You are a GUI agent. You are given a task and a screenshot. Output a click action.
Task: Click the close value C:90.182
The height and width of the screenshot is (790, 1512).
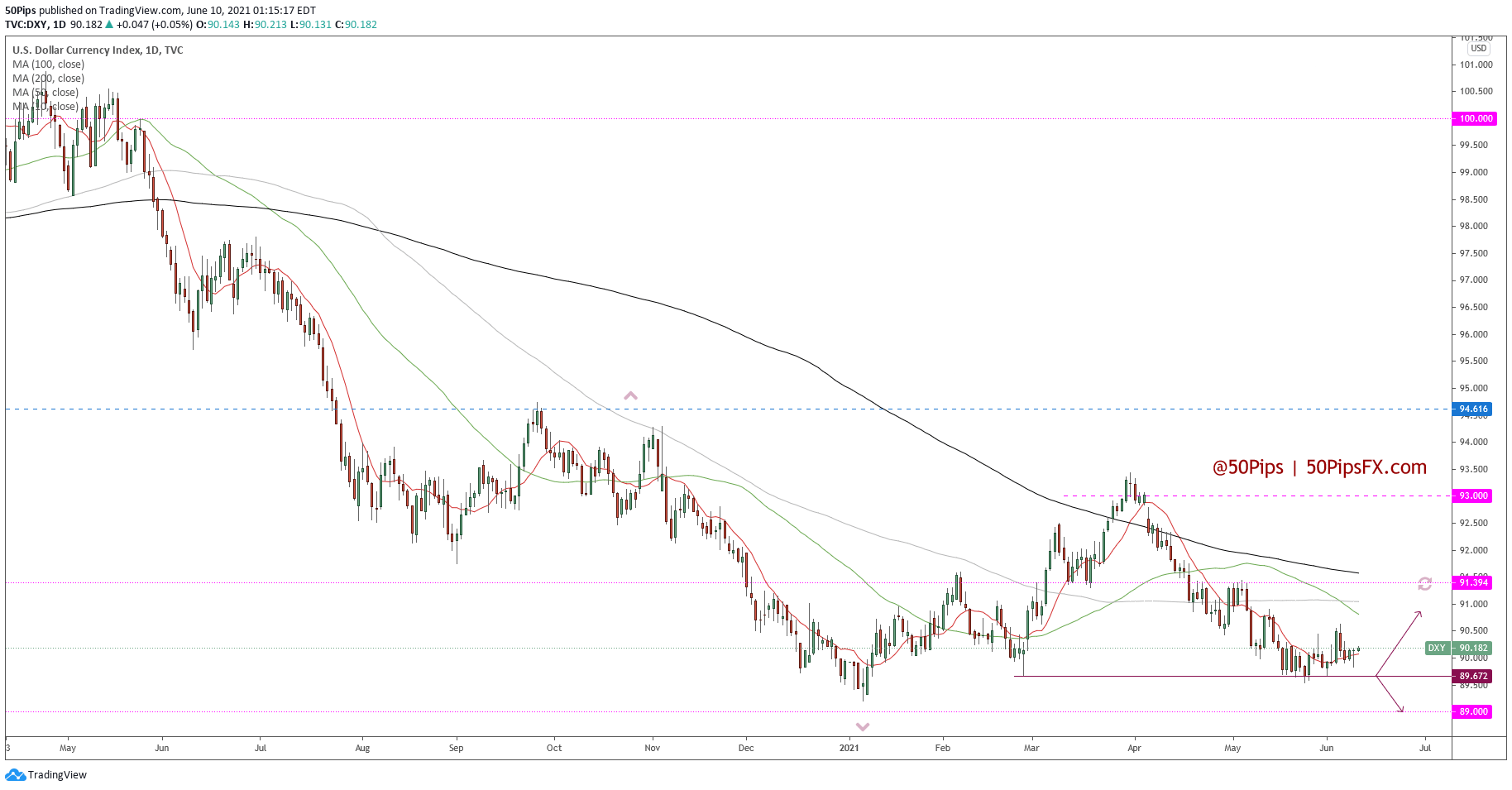point(356,25)
